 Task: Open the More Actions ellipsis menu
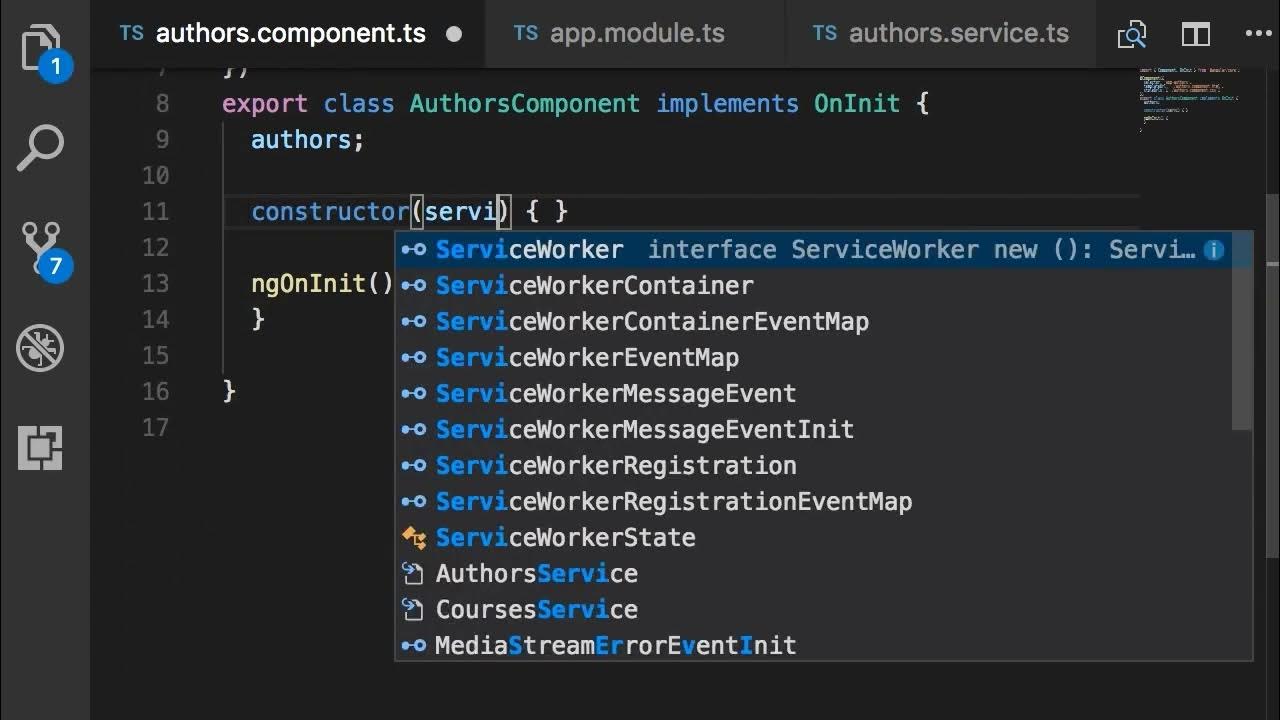pyautogui.click(x=1258, y=35)
